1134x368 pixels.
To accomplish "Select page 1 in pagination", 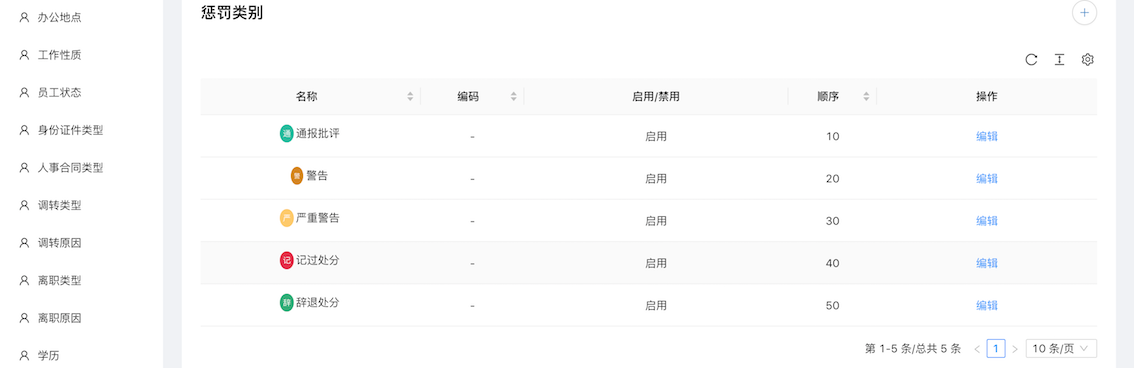I will click(996, 348).
